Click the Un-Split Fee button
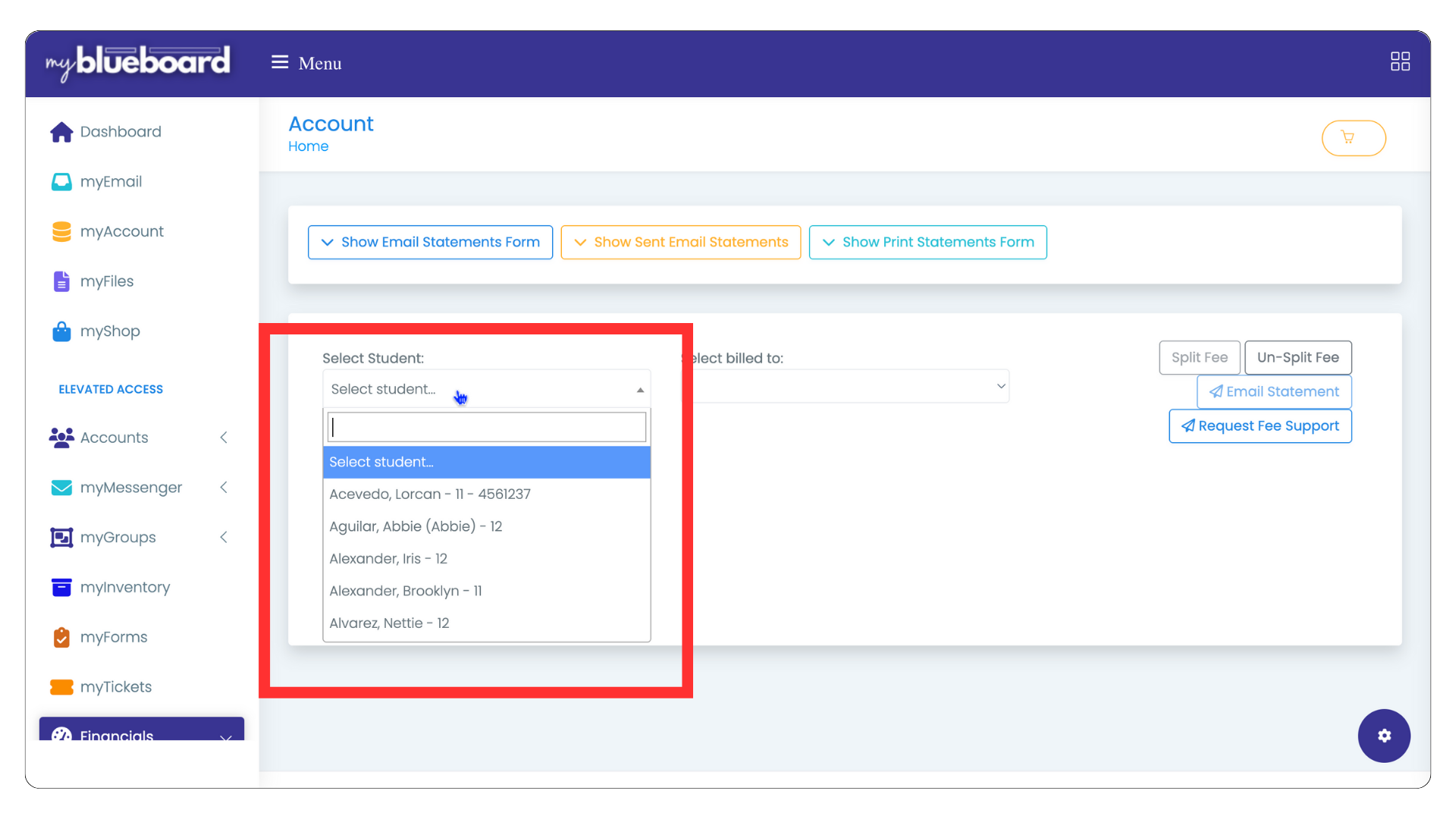This screenshot has height=819, width=1456. tap(1298, 357)
